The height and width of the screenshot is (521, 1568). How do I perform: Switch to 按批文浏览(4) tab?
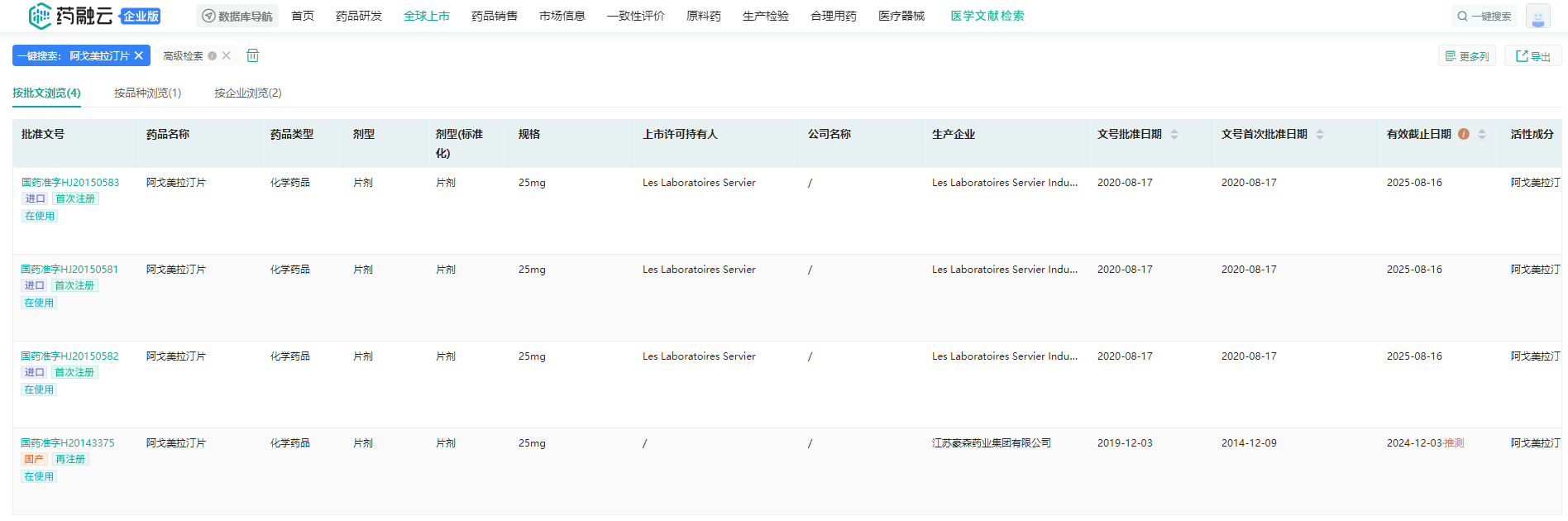[x=46, y=93]
